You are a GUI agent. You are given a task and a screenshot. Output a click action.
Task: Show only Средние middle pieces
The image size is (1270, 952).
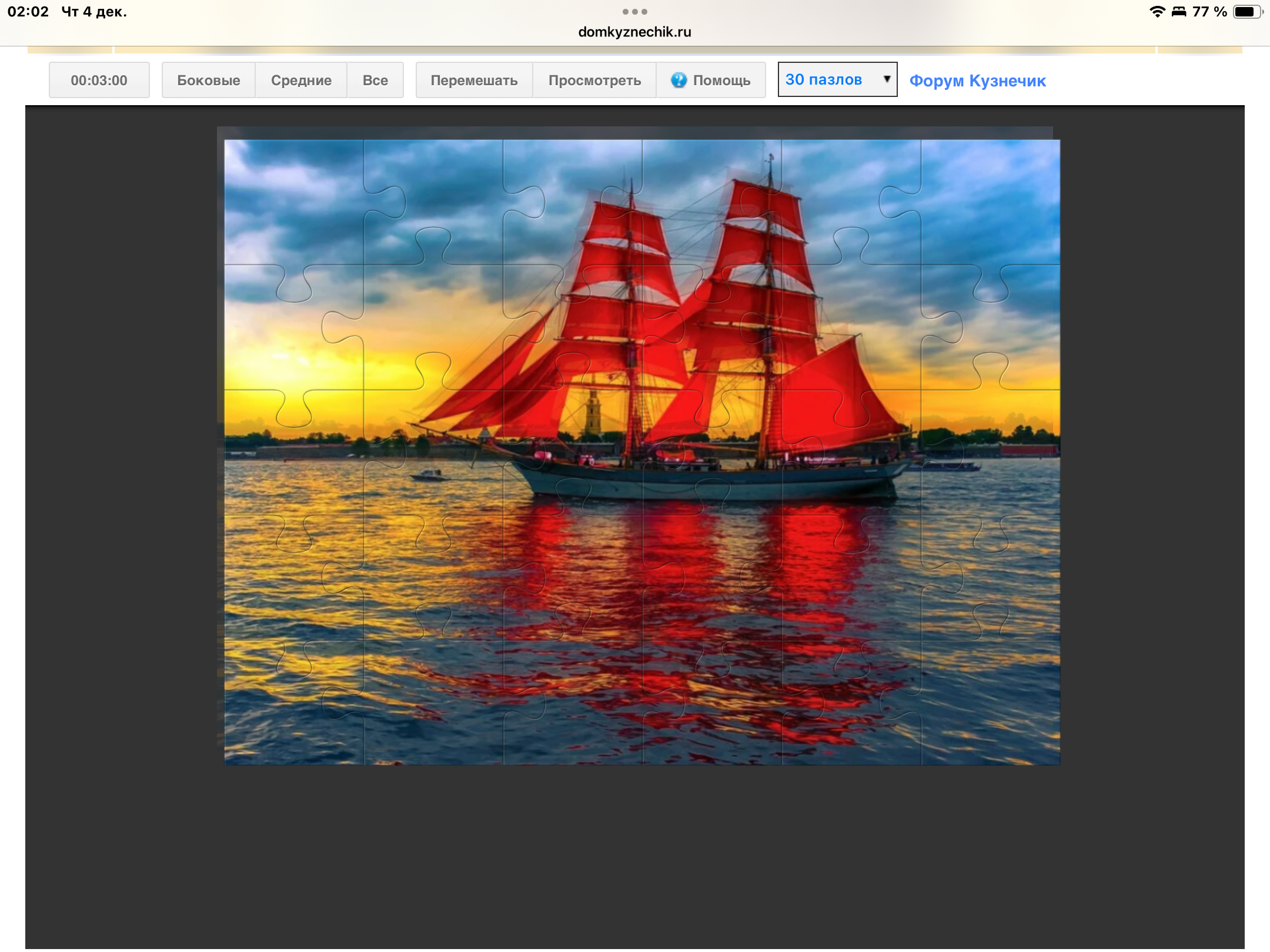click(x=301, y=80)
